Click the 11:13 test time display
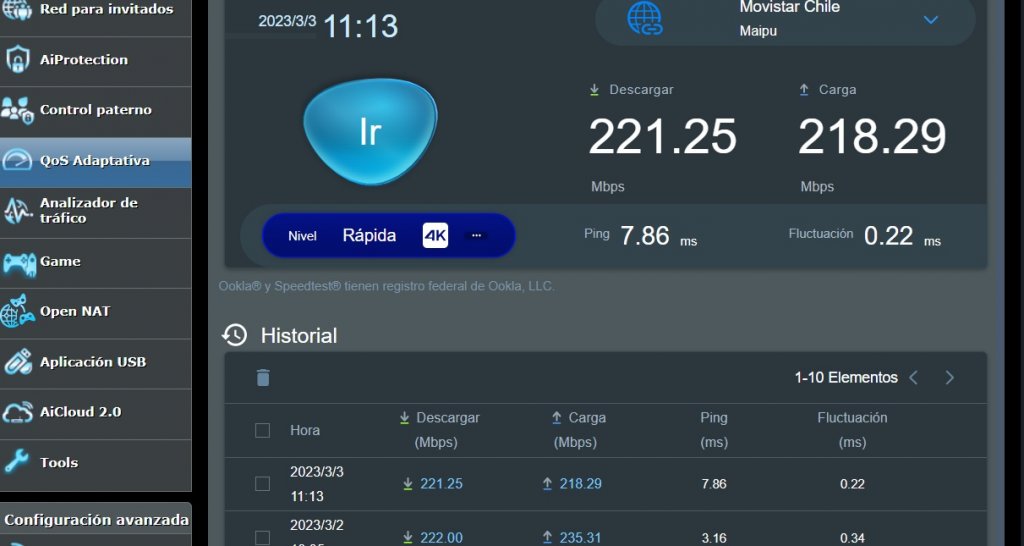 (x=360, y=26)
